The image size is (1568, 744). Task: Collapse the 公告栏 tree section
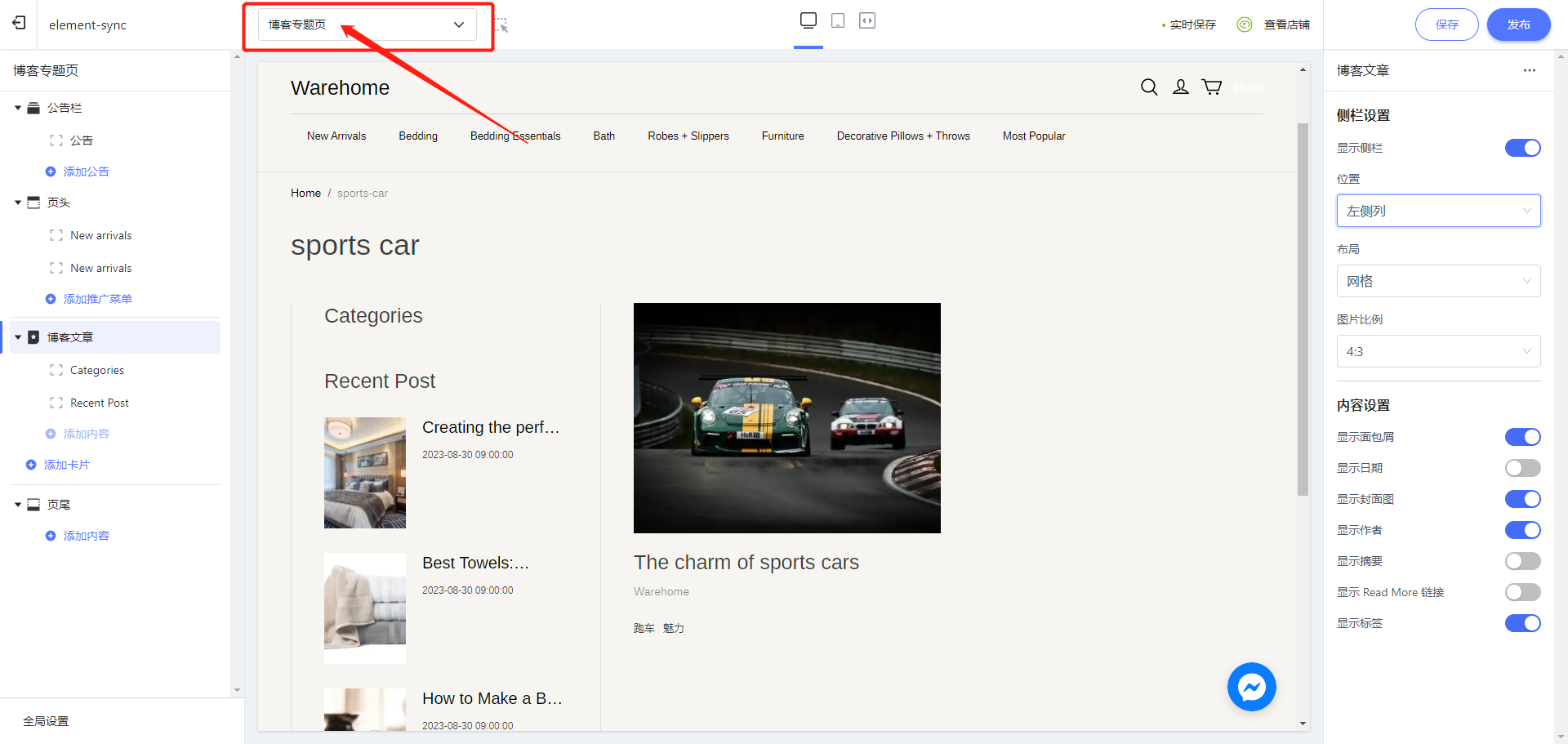click(x=18, y=108)
